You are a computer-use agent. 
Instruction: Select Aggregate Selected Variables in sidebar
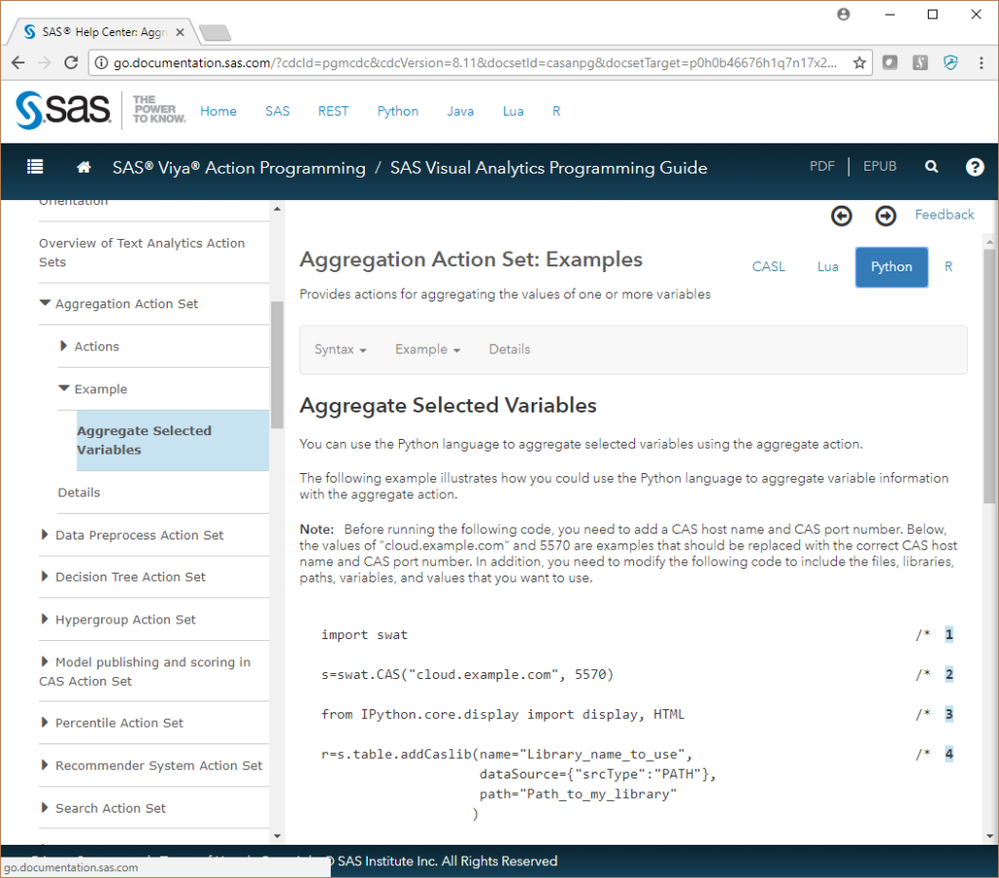[x=172, y=440]
